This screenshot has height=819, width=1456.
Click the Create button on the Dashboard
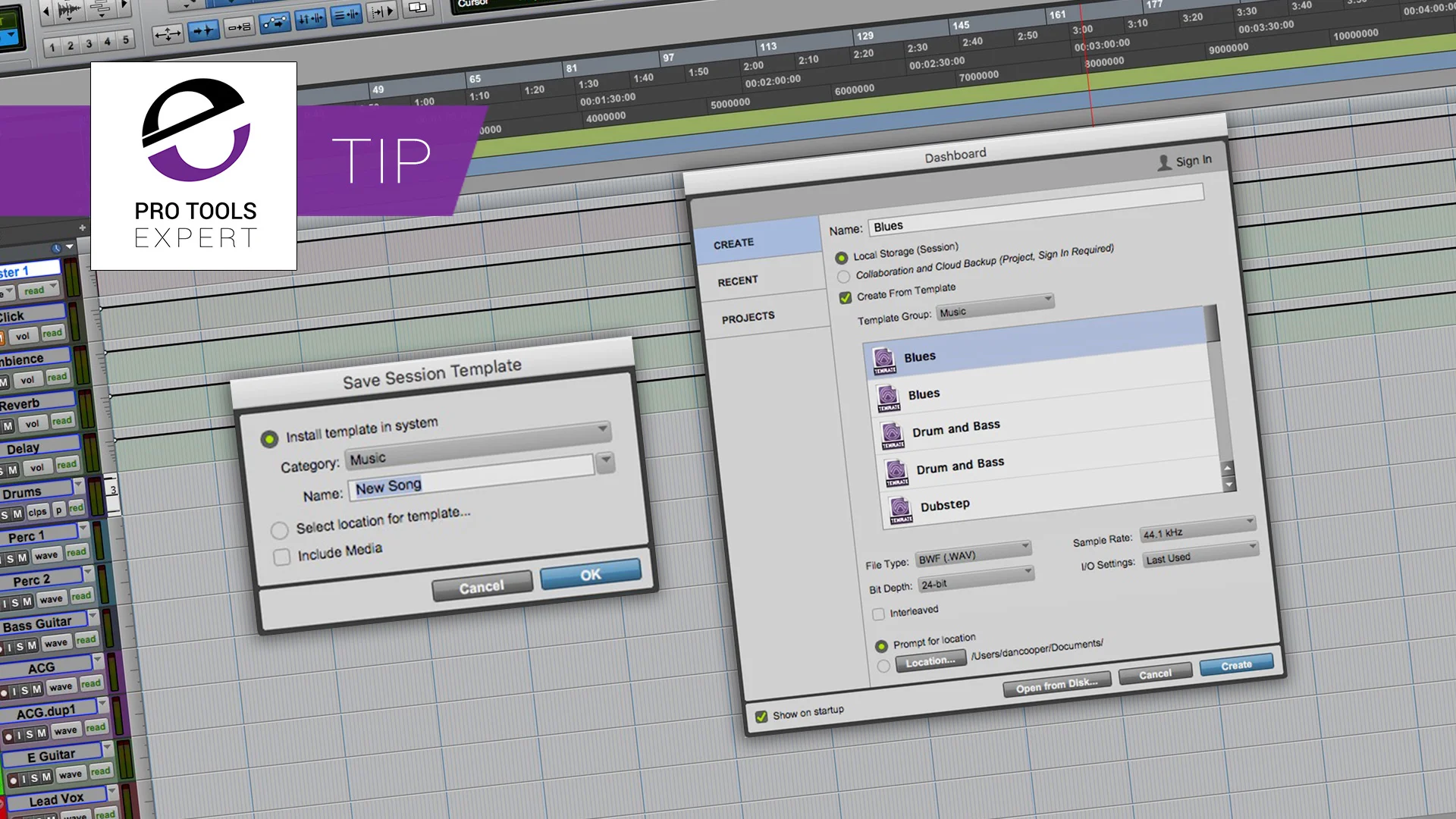[1235, 664]
